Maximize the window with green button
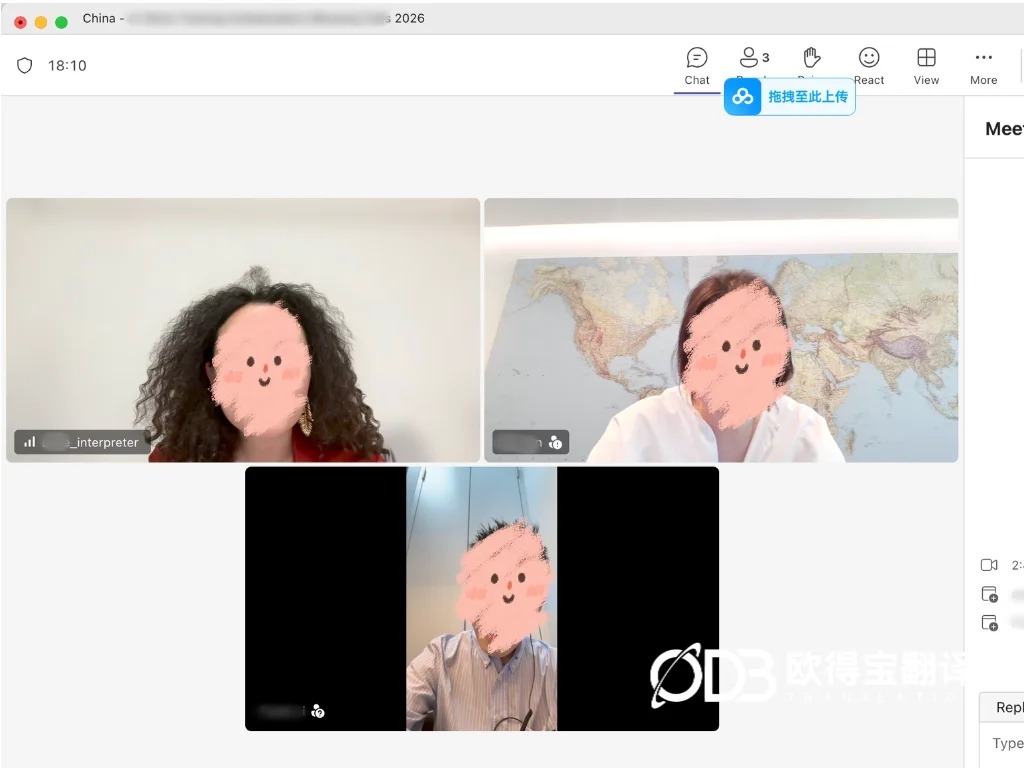 [61, 22]
